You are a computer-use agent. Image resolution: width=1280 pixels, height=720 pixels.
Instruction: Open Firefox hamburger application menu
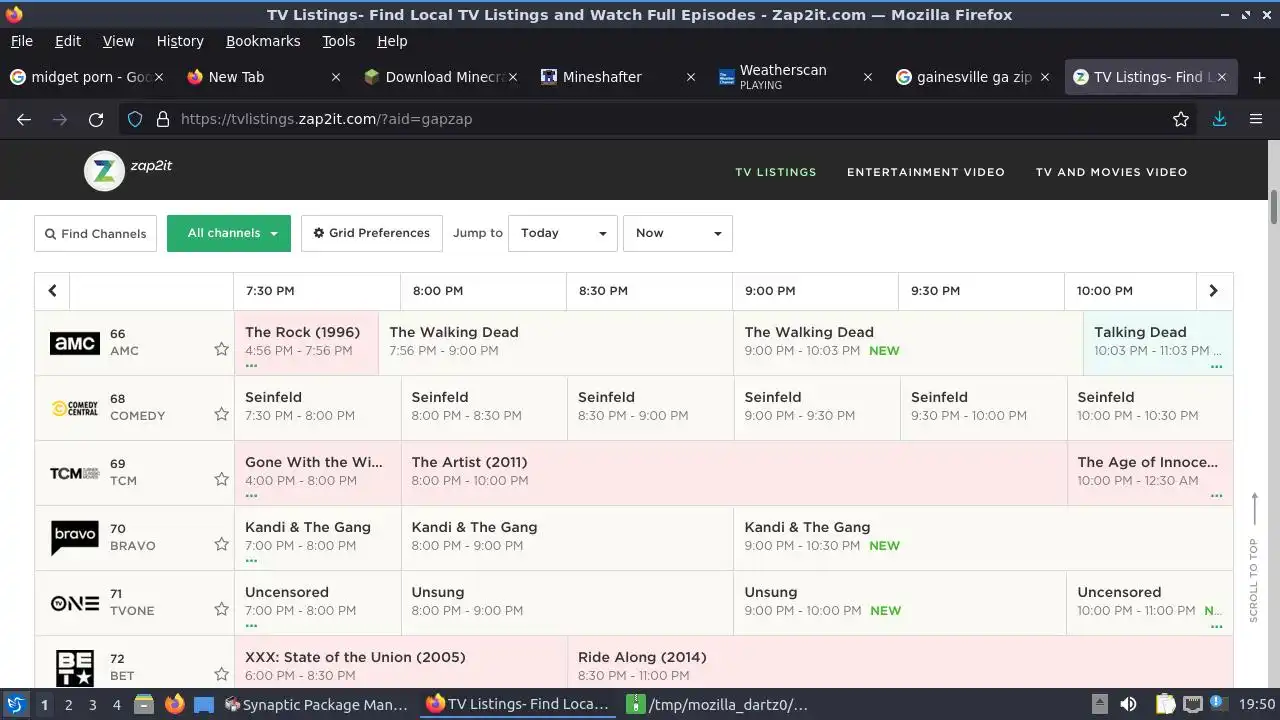click(1256, 119)
